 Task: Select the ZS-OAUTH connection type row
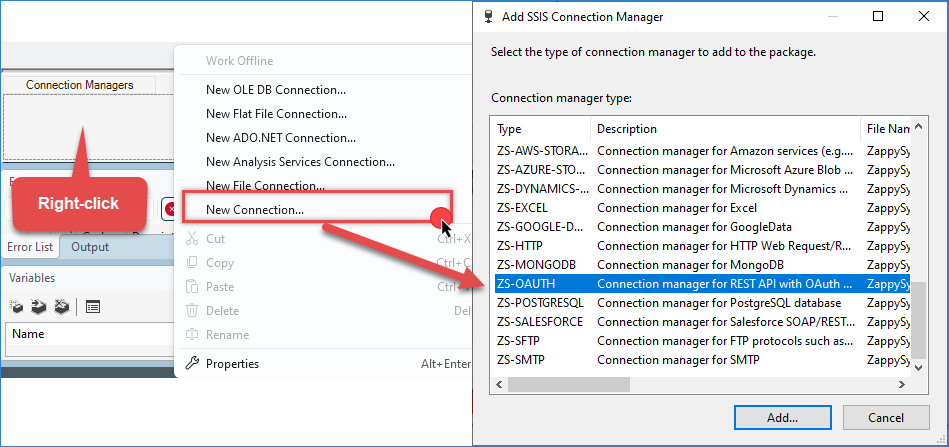point(680,284)
